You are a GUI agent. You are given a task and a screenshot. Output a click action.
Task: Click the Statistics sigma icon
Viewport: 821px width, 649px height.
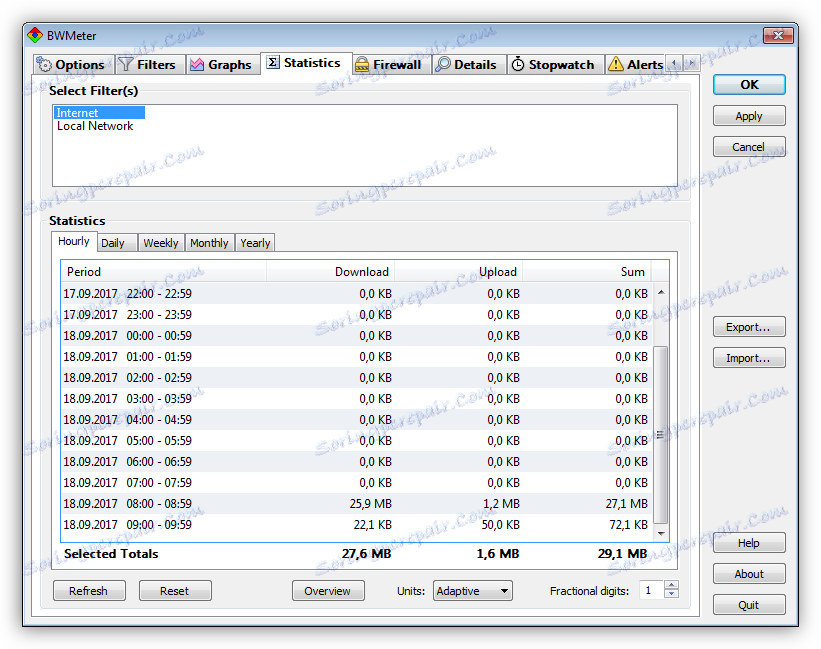(273, 62)
